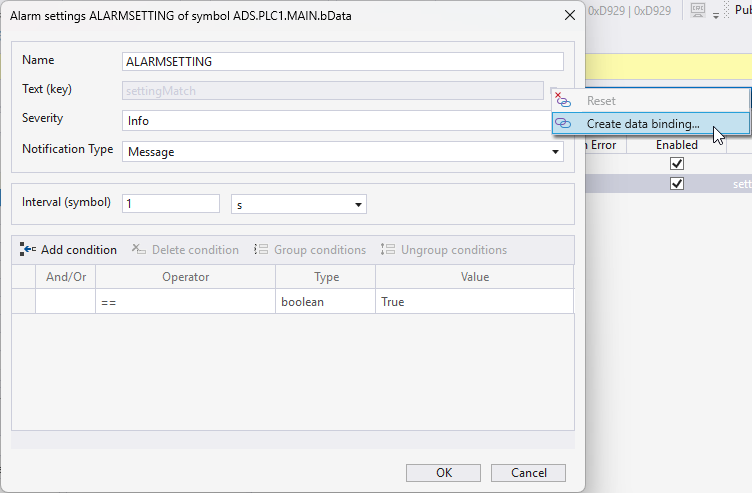Image resolution: width=752 pixels, height=493 pixels.
Task: Click the disabled settingMatch text key field
Action: point(333,91)
